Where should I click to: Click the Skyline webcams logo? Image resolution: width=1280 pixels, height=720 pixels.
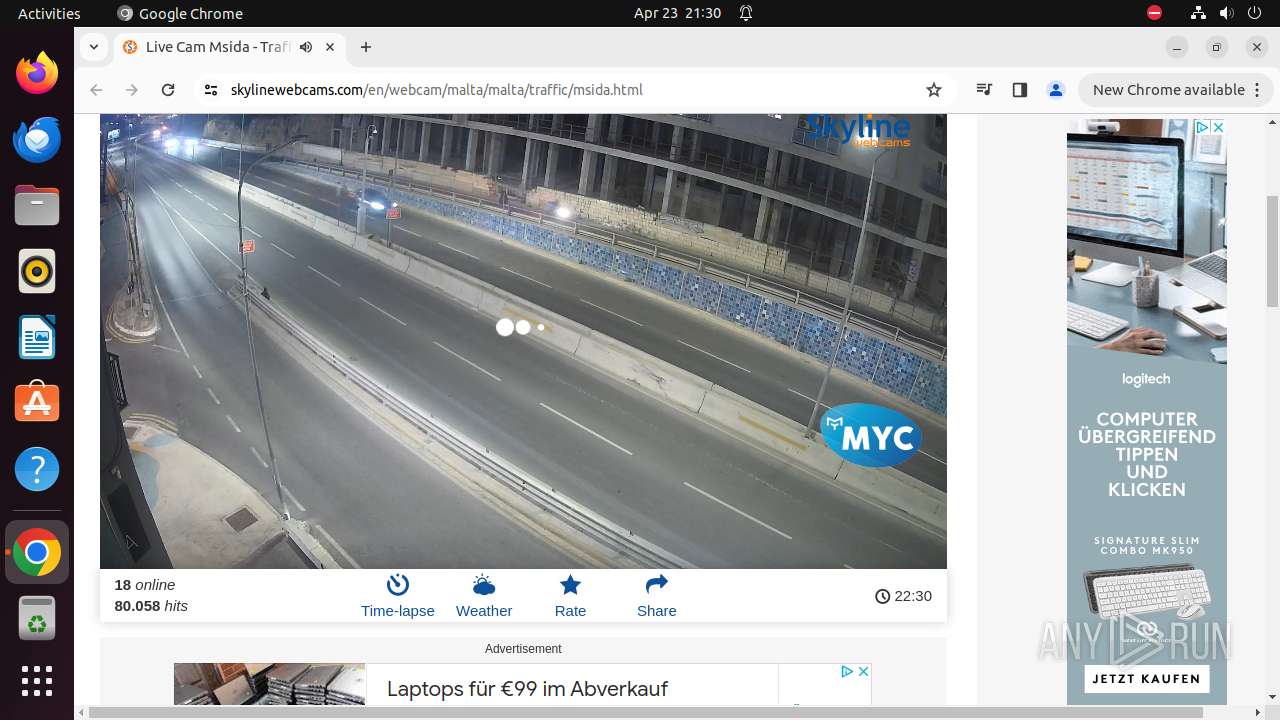pos(859,130)
